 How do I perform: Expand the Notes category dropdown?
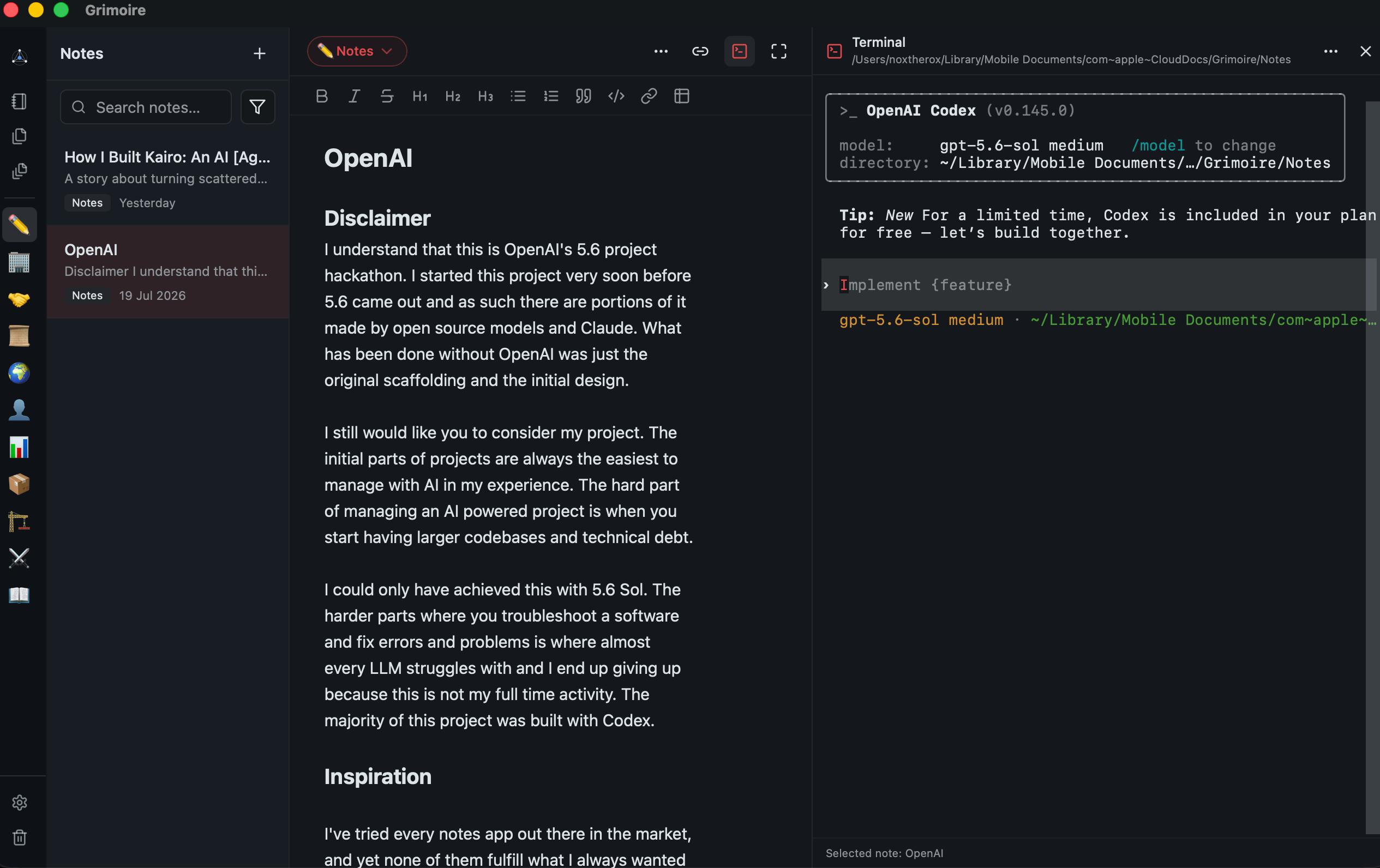(357, 51)
